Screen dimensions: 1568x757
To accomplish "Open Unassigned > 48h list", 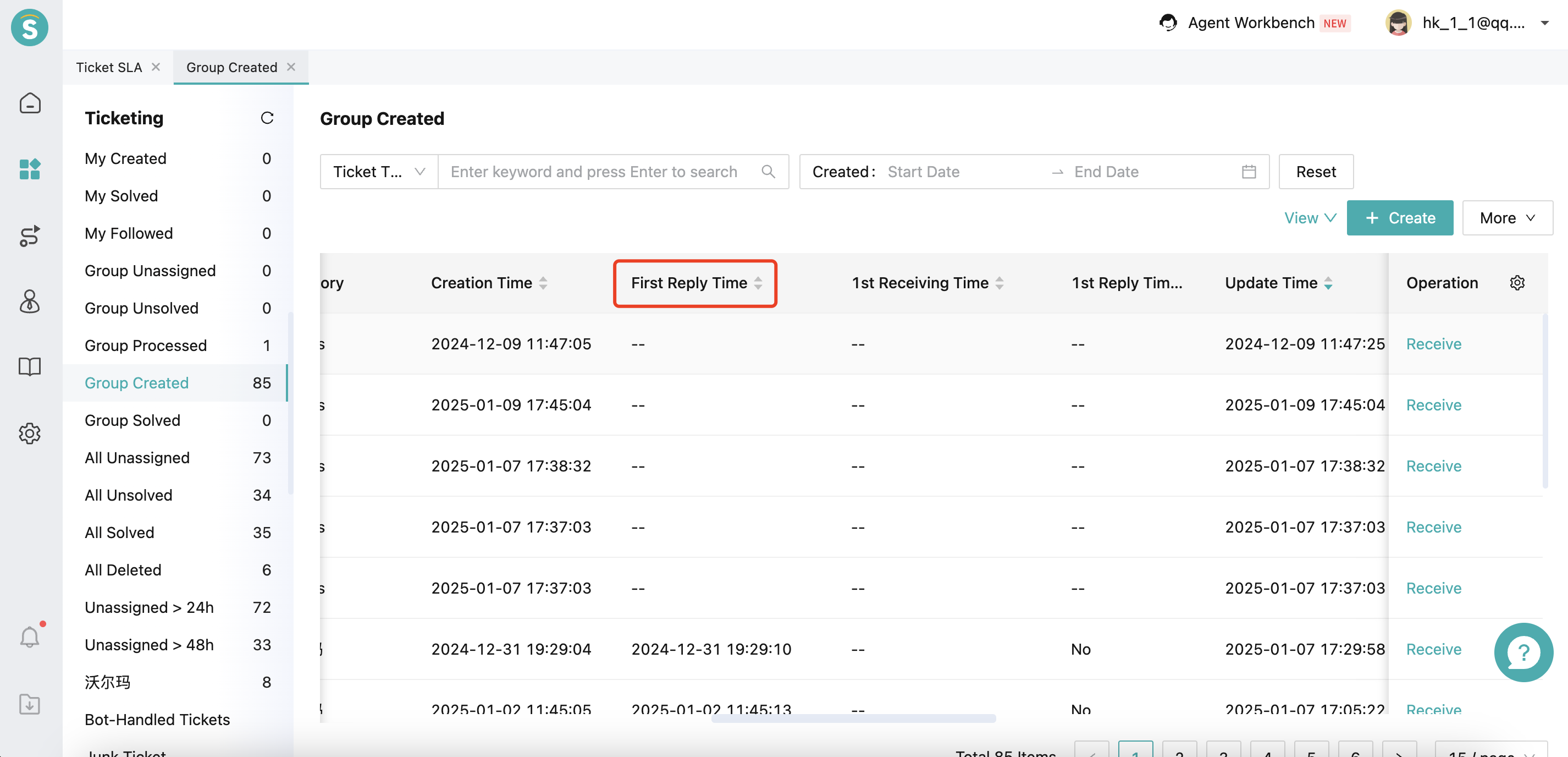I will [x=178, y=645].
